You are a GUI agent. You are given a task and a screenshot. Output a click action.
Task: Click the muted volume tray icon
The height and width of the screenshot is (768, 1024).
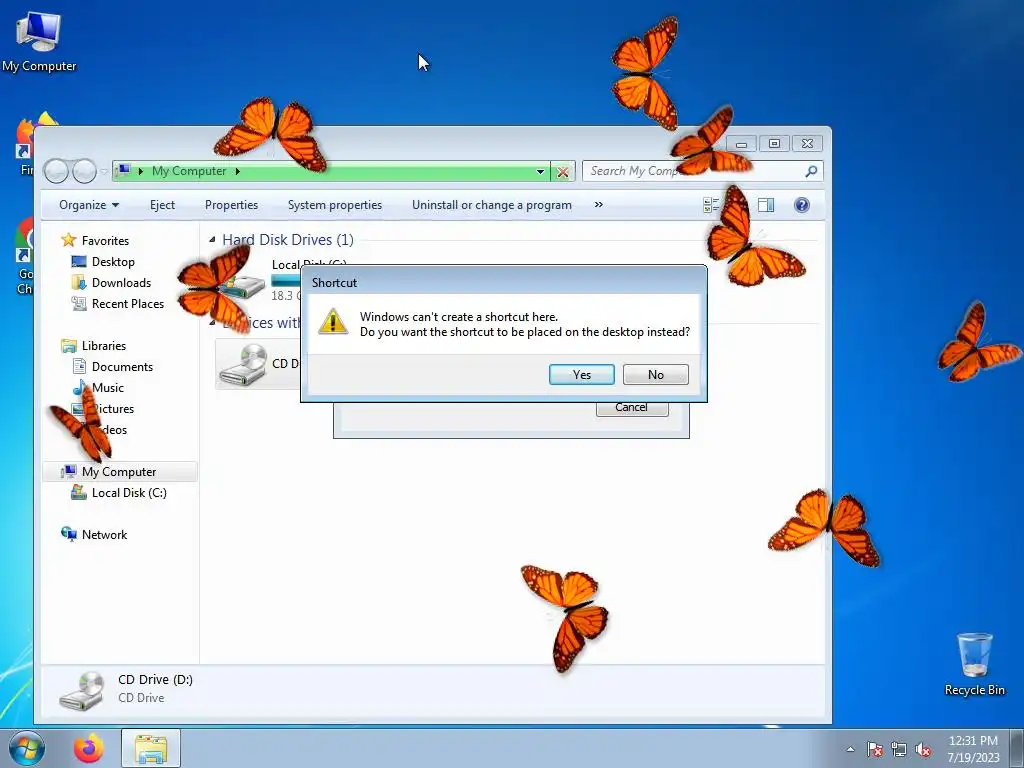pyautogui.click(x=923, y=749)
